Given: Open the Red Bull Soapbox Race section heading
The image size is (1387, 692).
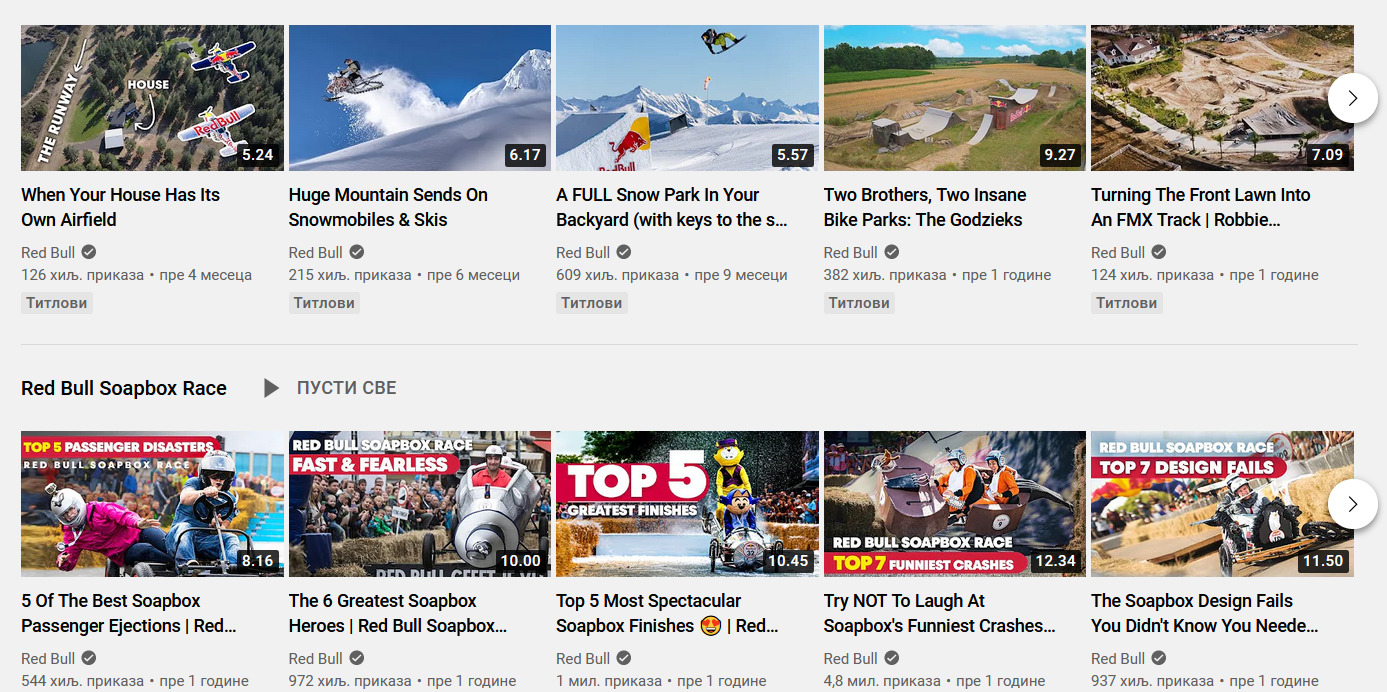Looking at the screenshot, I should click(123, 388).
